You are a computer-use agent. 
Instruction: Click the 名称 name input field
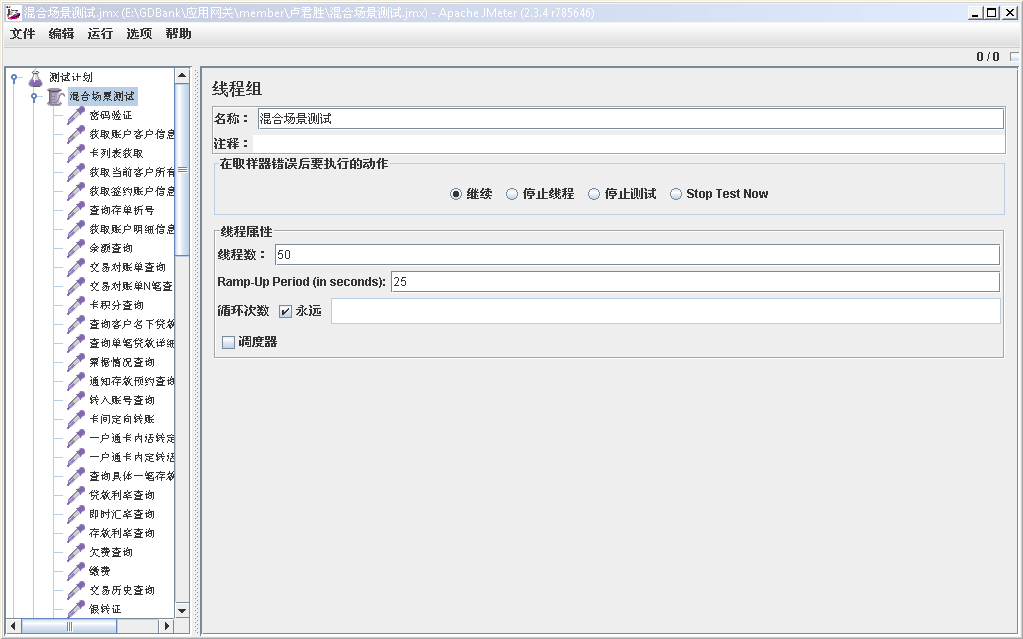(630, 119)
